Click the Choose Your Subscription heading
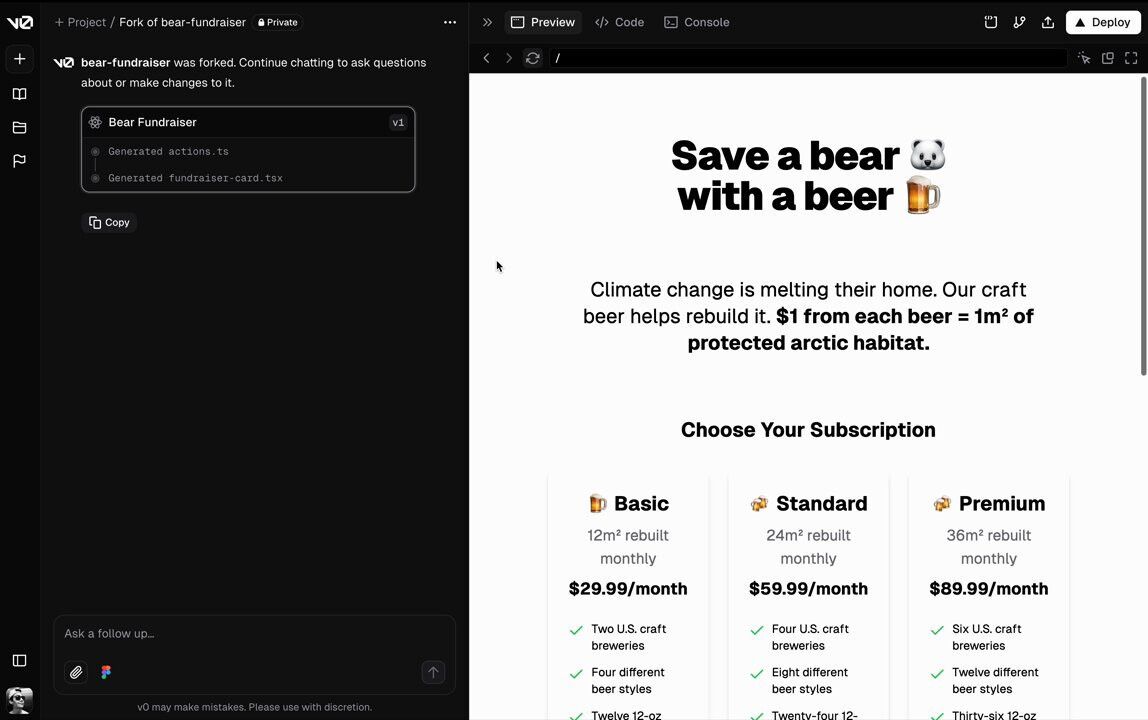Screen dimensions: 1148x720 [808, 430]
